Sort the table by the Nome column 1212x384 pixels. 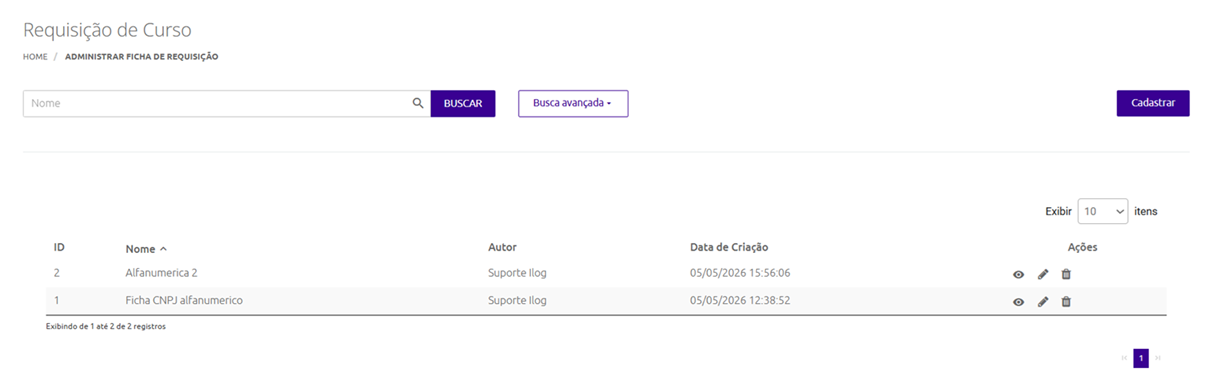[146, 249]
